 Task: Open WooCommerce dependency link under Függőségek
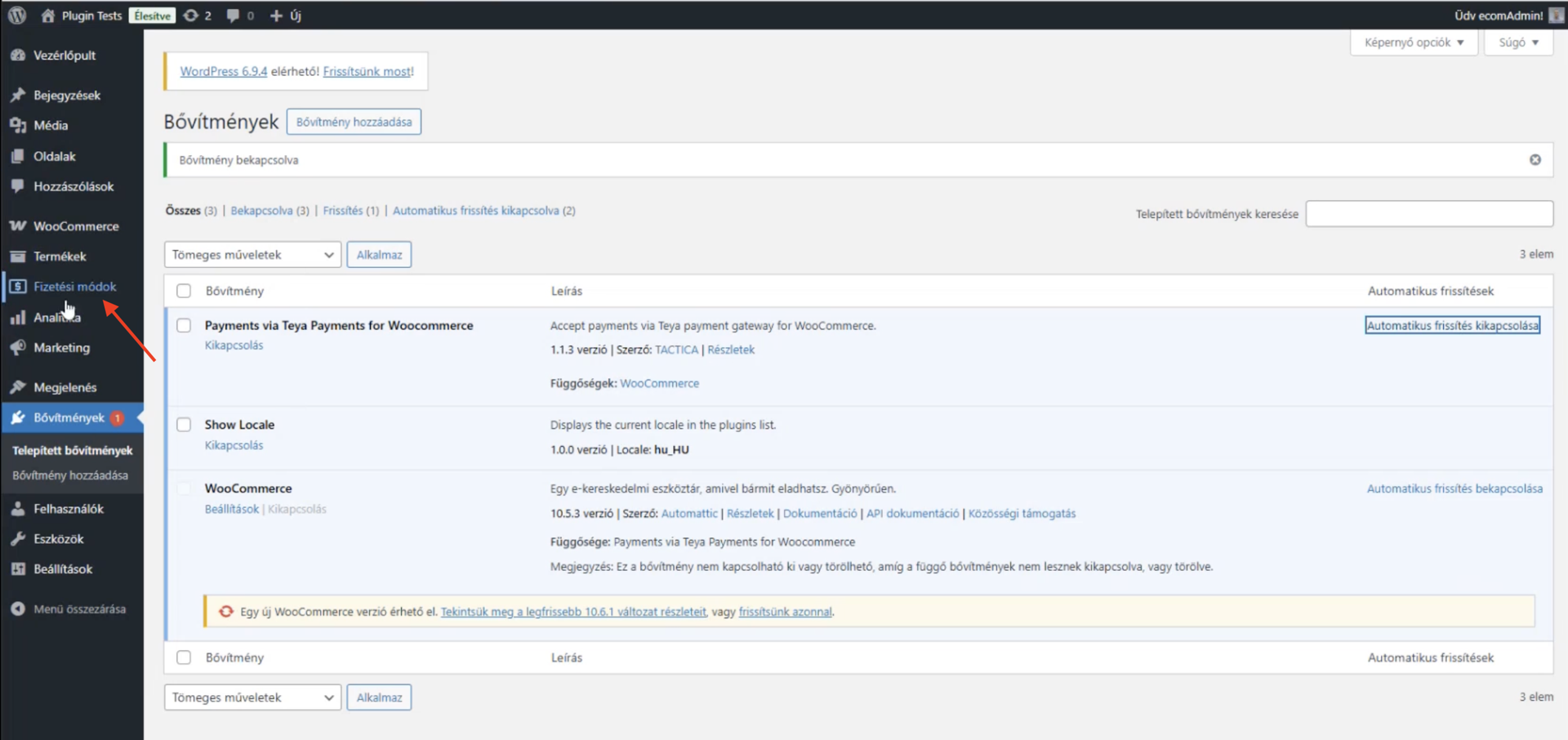pos(659,383)
